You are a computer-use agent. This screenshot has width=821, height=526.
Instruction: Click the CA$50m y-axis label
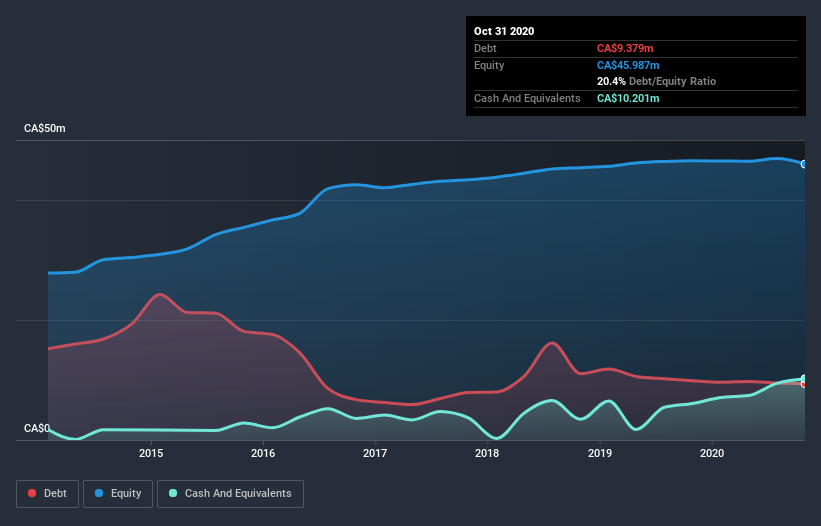click(45, 128)
